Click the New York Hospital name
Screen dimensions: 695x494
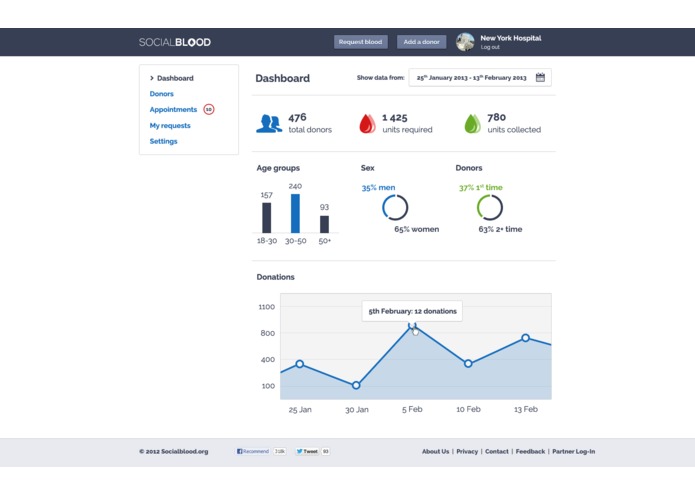point(511,38)
